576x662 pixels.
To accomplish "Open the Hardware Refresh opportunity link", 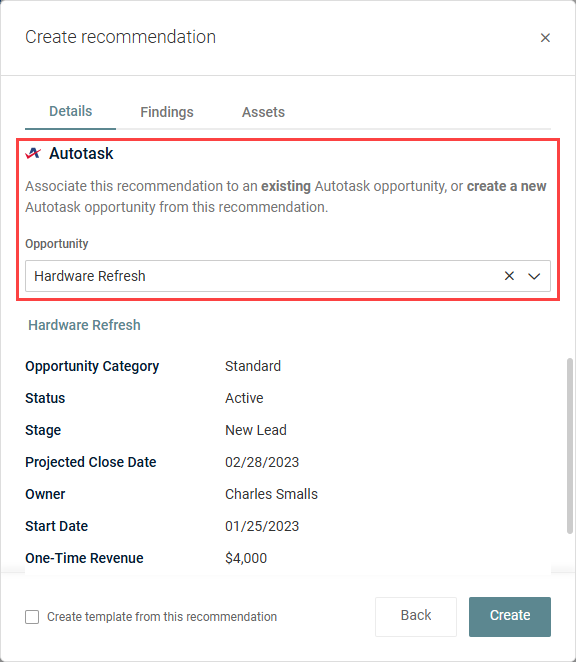I will pos(84,325).
